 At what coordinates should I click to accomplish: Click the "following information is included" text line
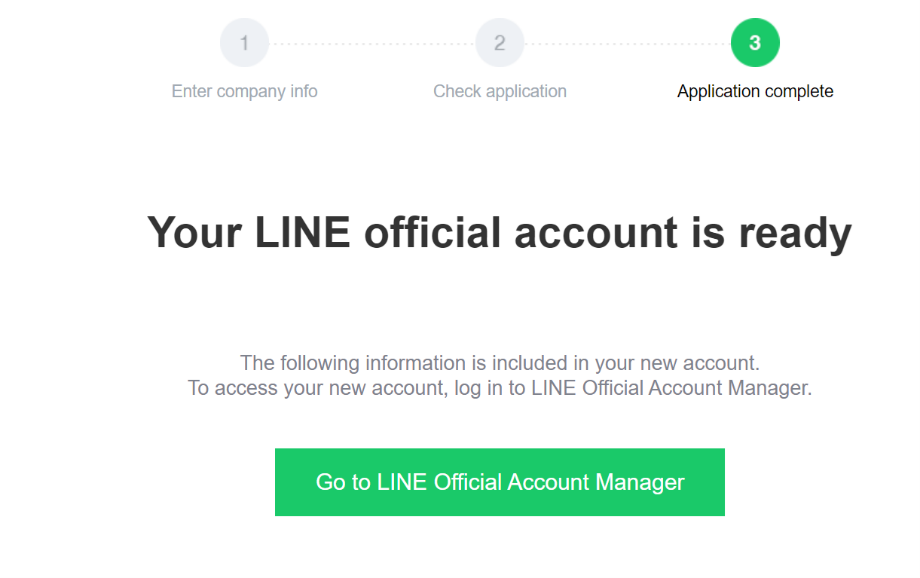coord(499,363)
